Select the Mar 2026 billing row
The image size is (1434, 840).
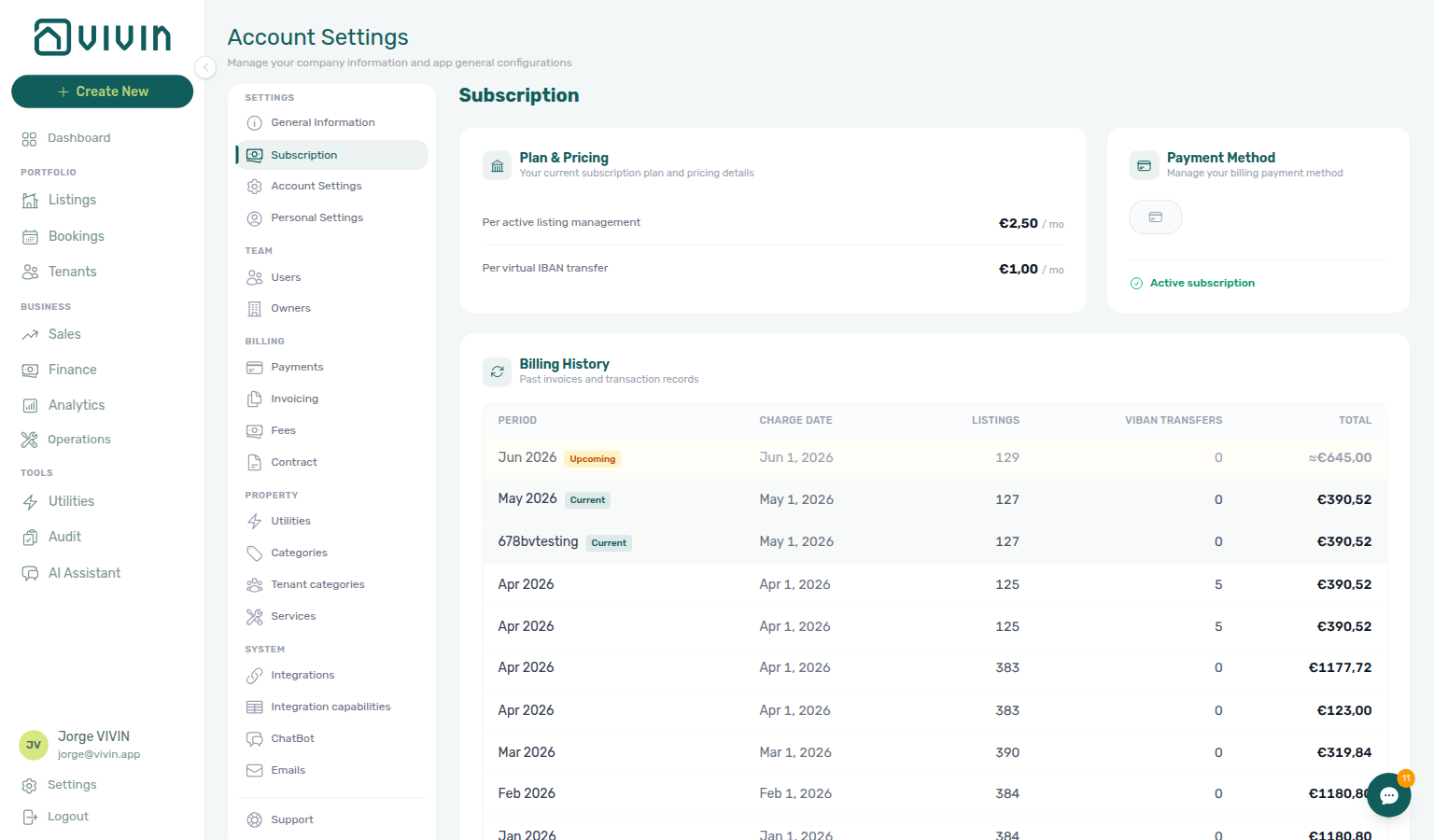[935, 752]
